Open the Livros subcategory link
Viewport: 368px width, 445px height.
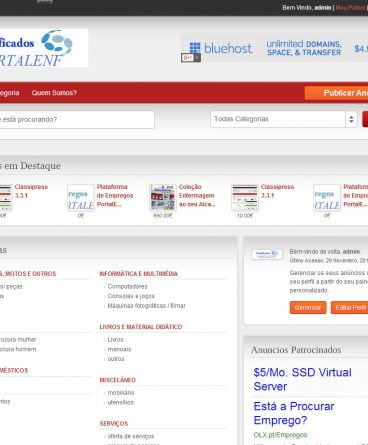[x=115, y=340]
